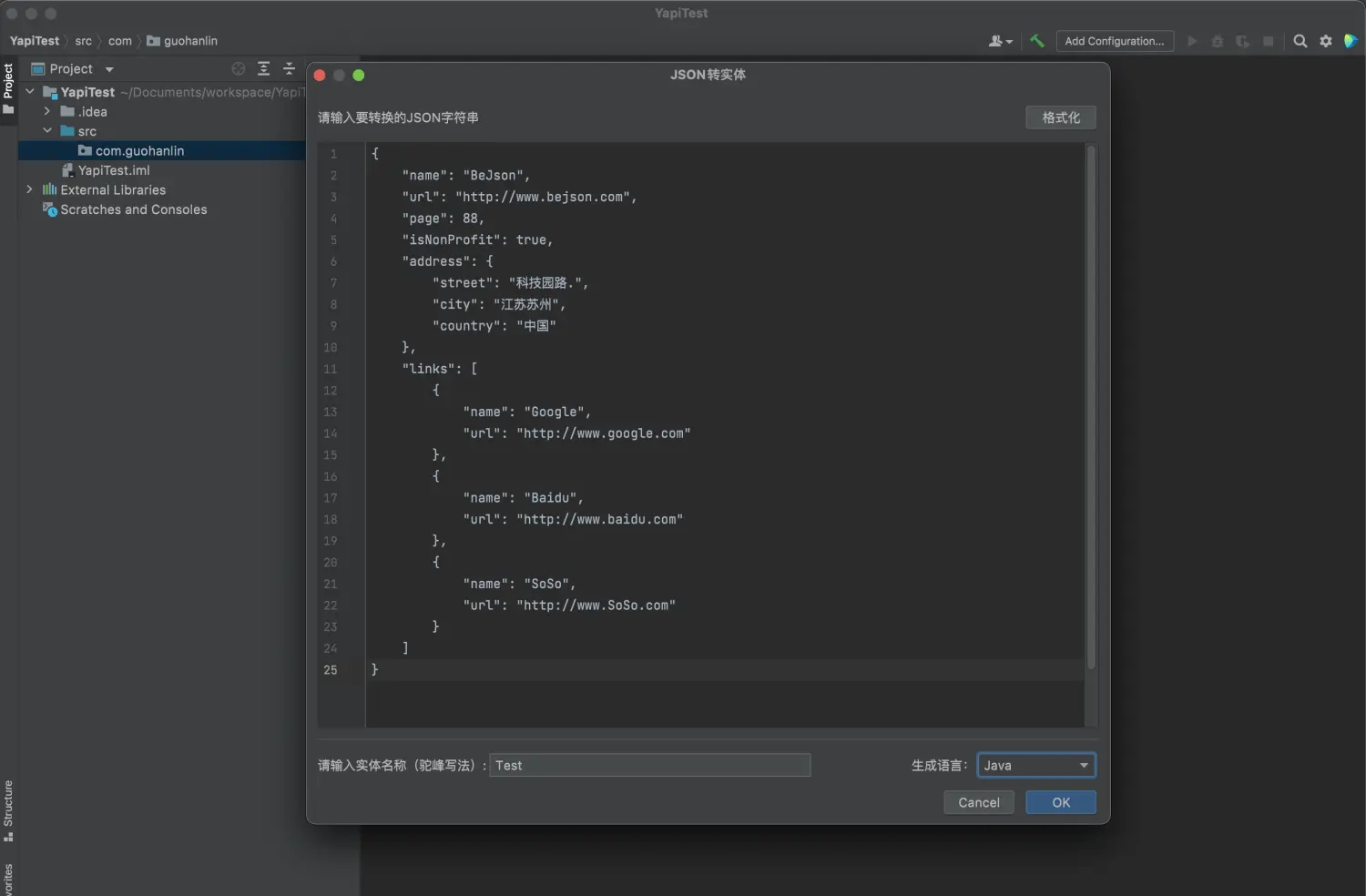The height and width of the screenshot is (896, 1366).
Task: Cancel the JSON转实体 dialog
Action: point(978,802)
